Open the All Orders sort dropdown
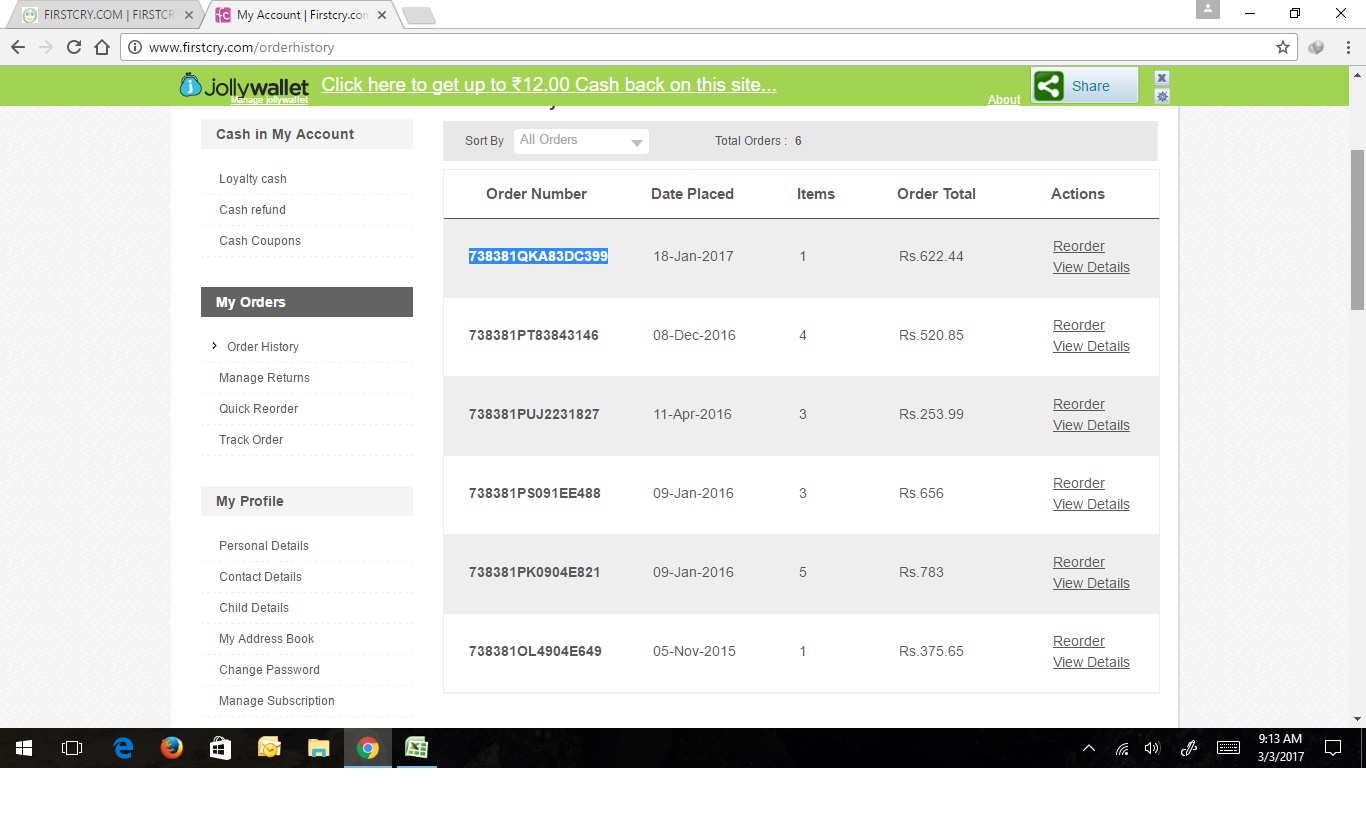This screenshot has height=816, width=1366. tap(581, 141)
